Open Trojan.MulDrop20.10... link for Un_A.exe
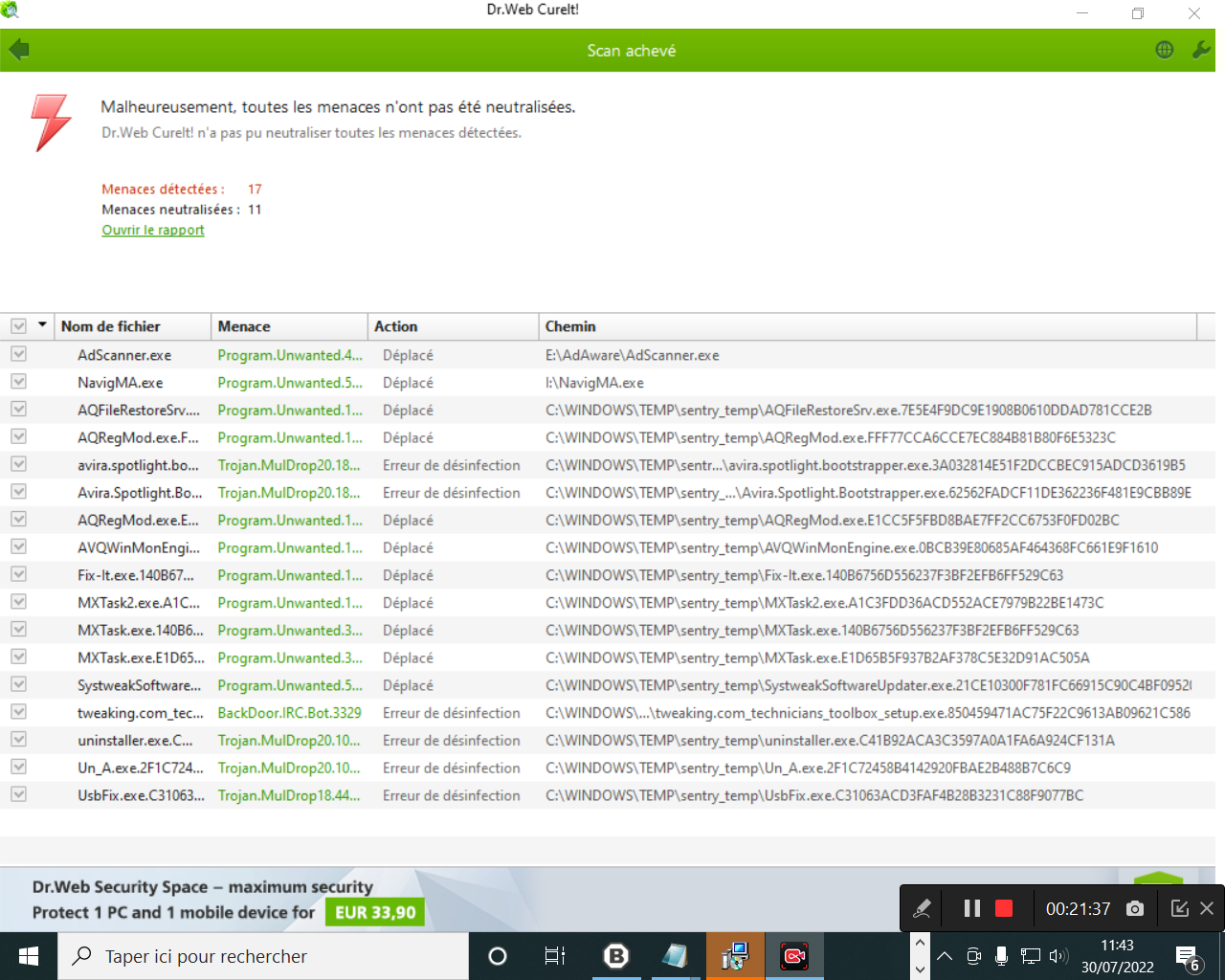This screenshot has width=1225, height=980. tap(289, 768)
